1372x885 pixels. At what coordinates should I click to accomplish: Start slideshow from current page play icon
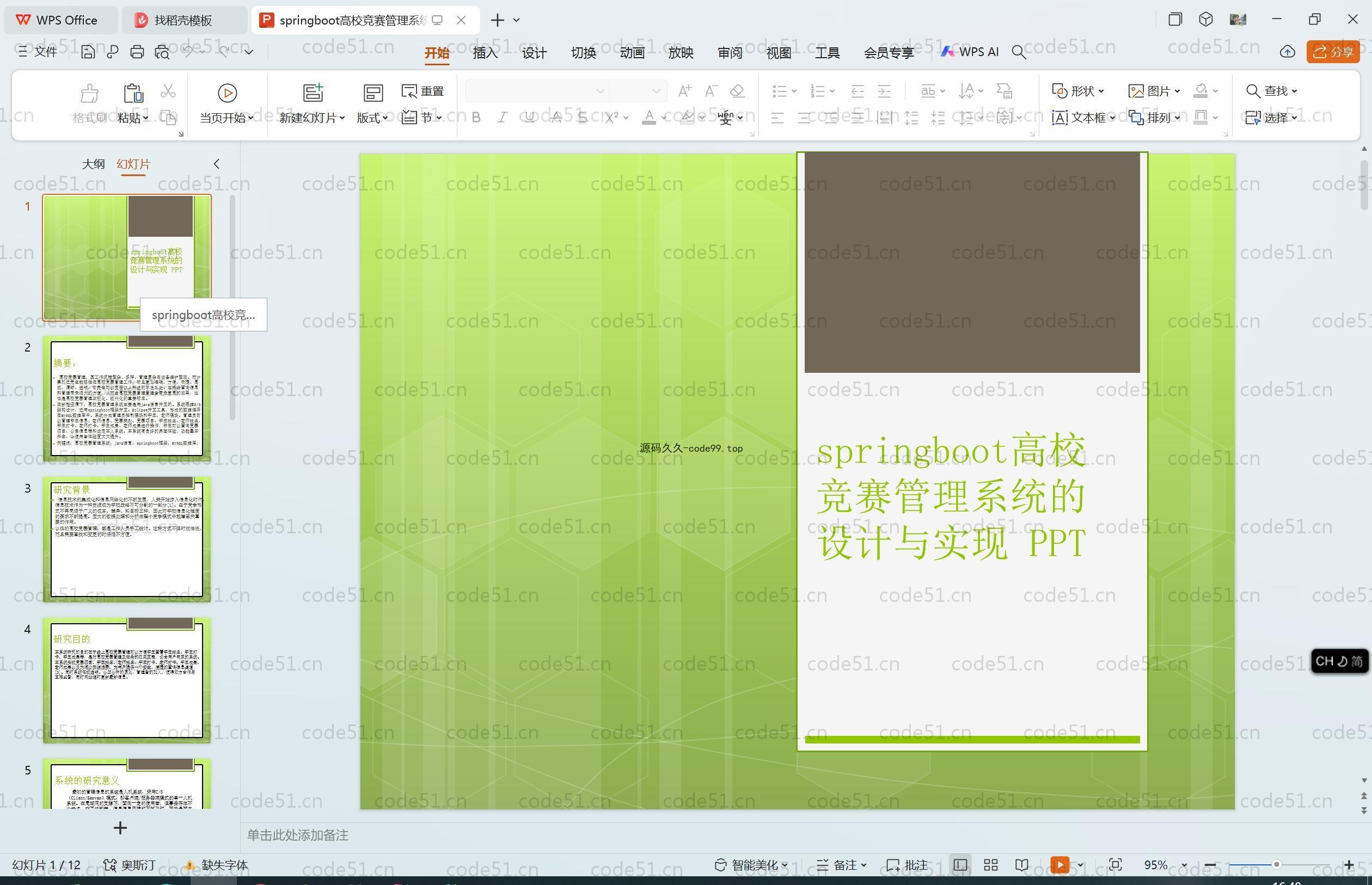[227, 93]
